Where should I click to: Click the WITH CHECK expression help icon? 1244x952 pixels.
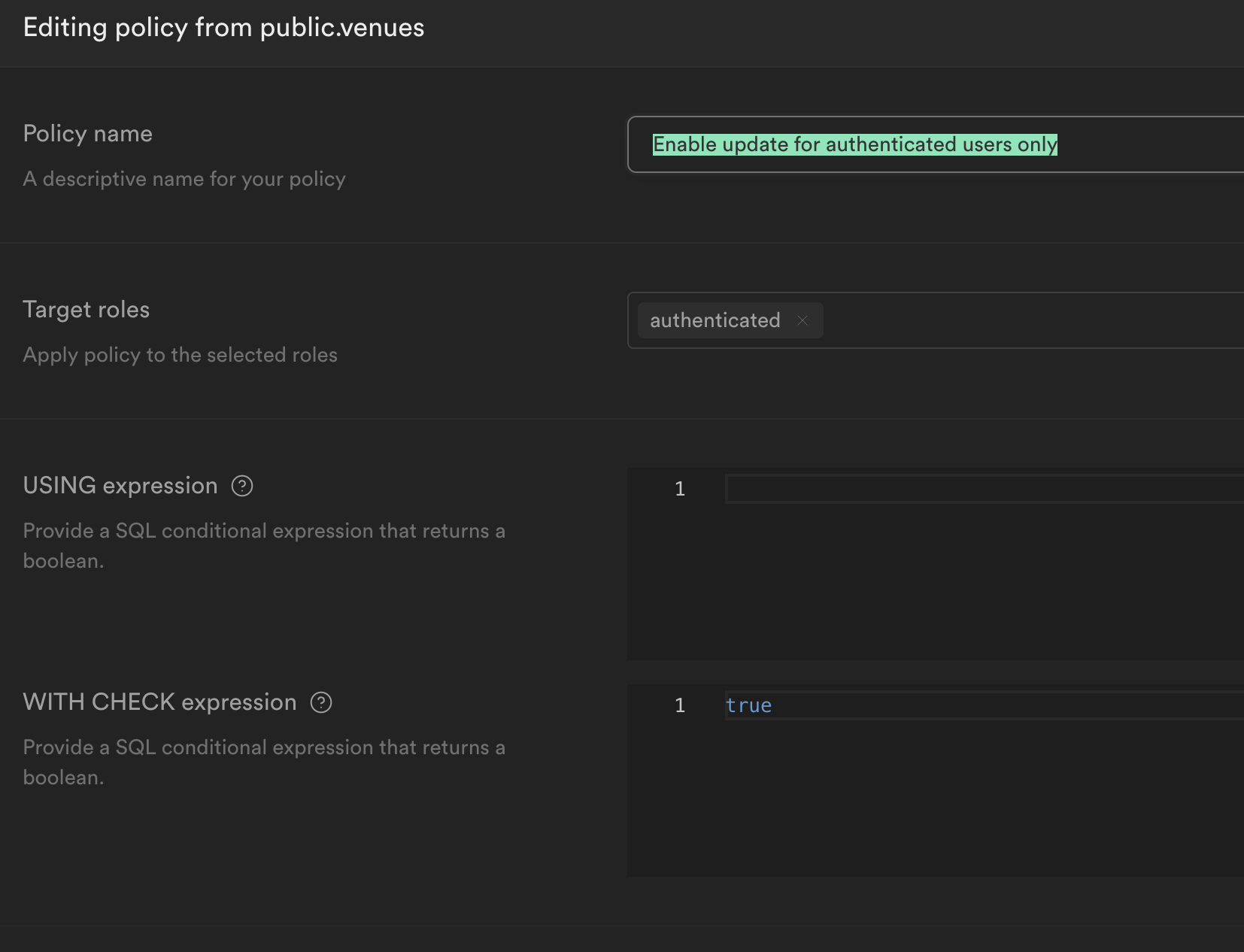(321, 702)
